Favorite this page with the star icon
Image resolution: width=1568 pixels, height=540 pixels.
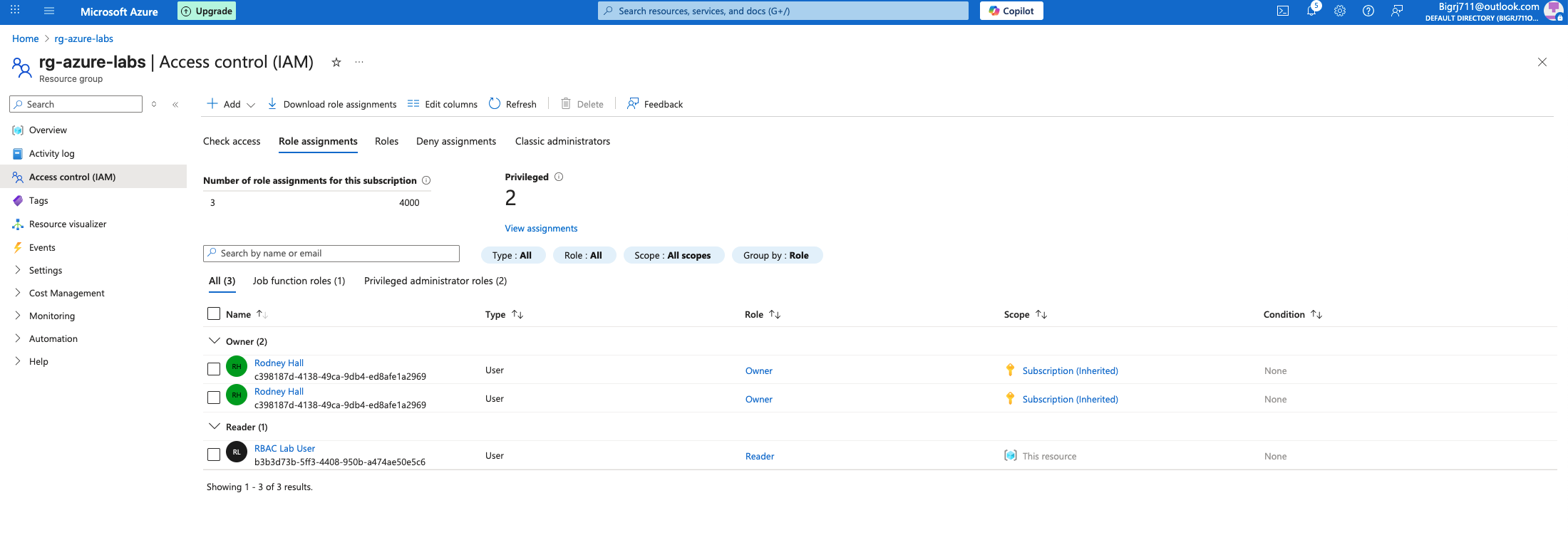336,63
